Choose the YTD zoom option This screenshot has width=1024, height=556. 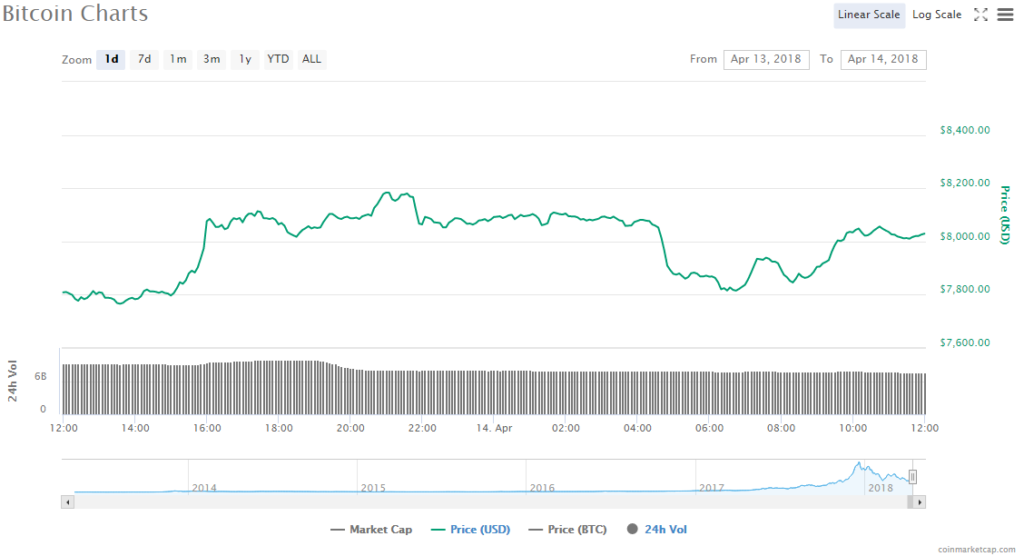tap(278, 59)
